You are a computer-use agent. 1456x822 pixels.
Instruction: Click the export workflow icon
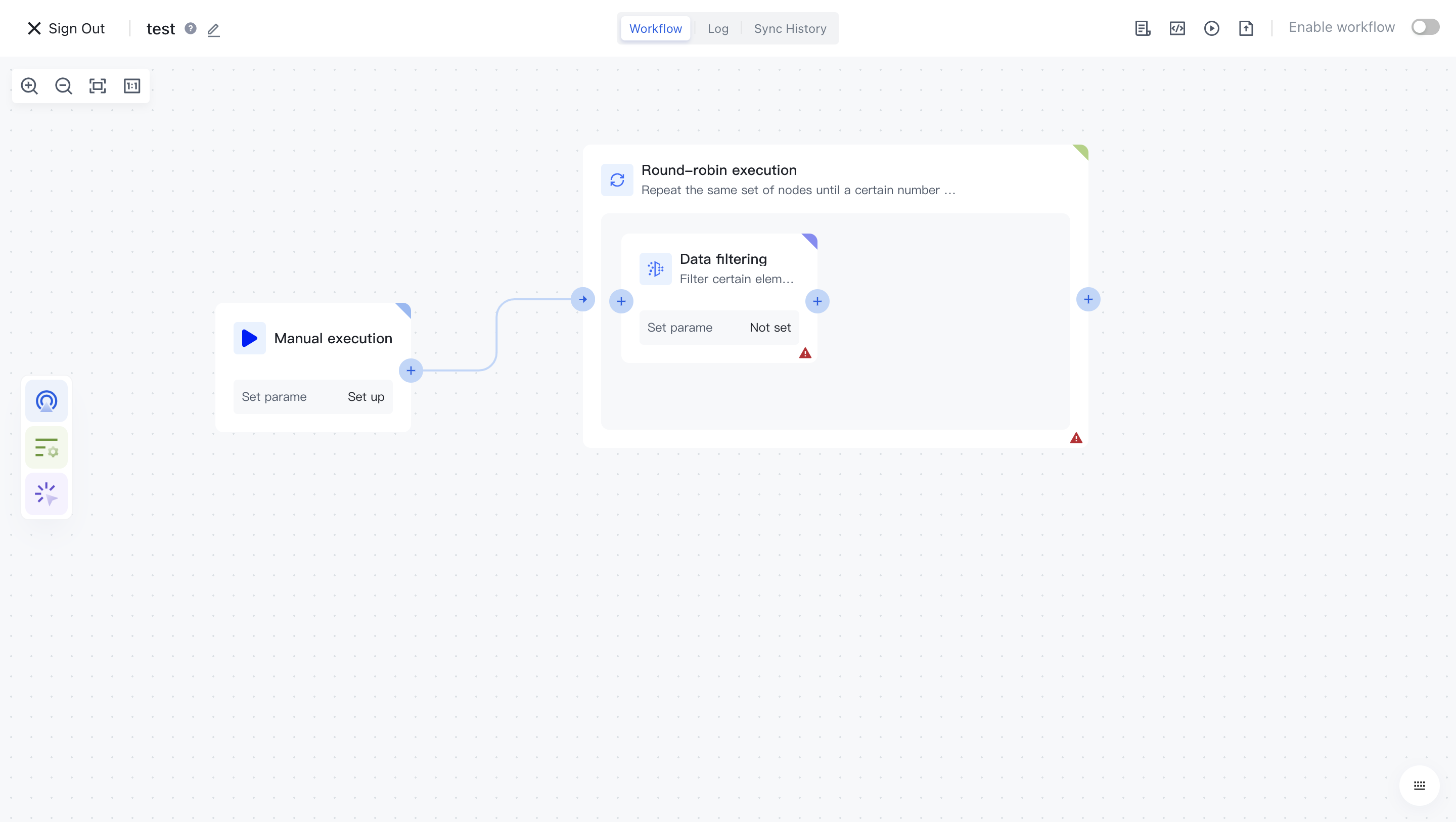click(x=1247, y=28)
